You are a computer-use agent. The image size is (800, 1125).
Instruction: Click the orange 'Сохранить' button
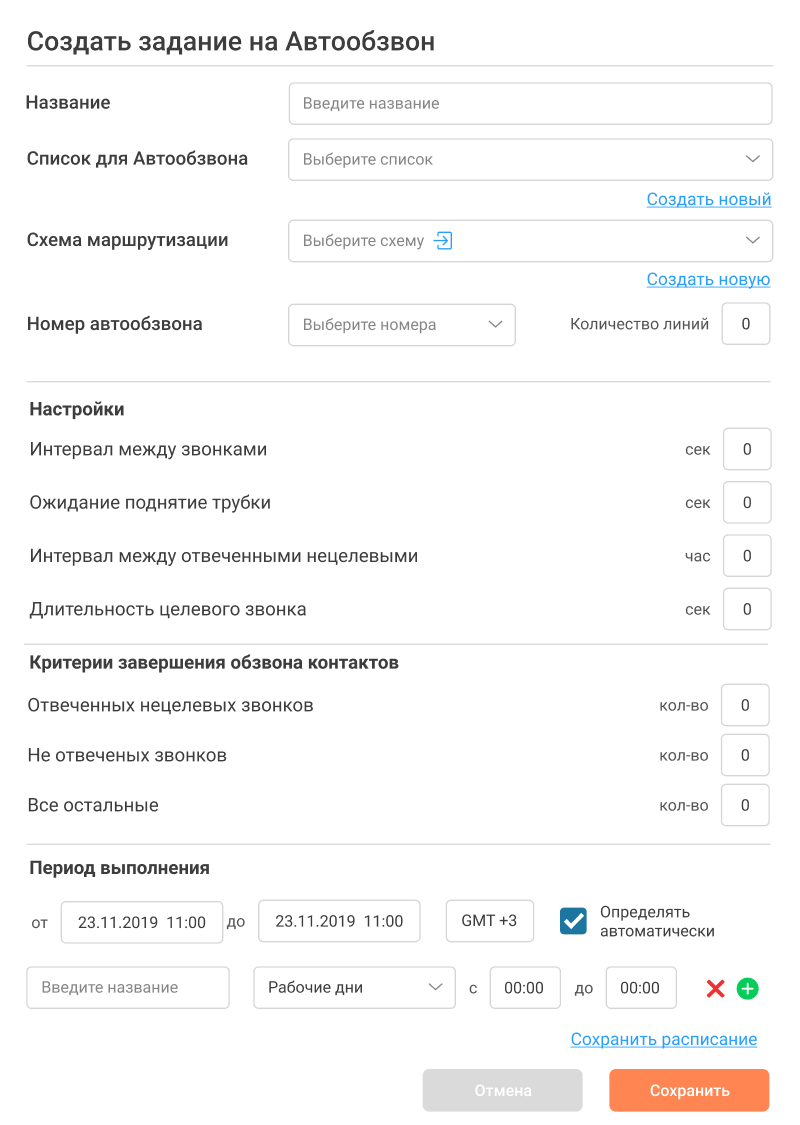689,1091
